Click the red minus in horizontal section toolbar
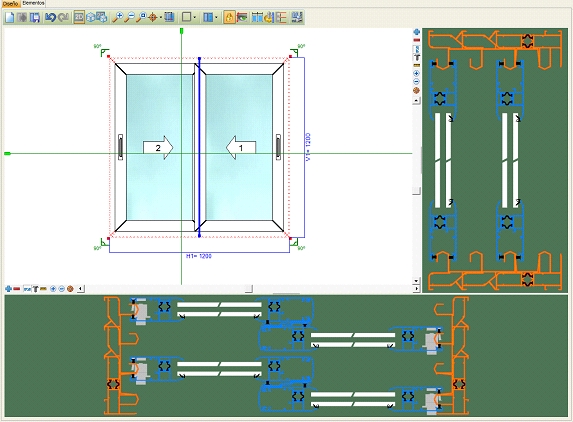The width and height of the screenshot is (573, 422). pos(16,289)
